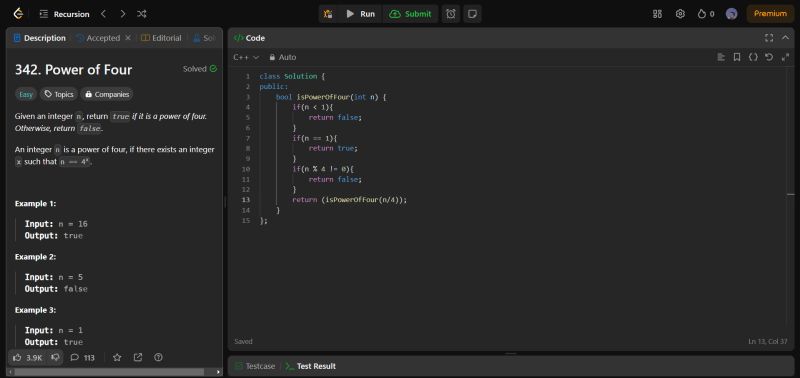This screenshot has height=378, width=800.
Task: Show the Topics tag
Action: pos(59,94)
